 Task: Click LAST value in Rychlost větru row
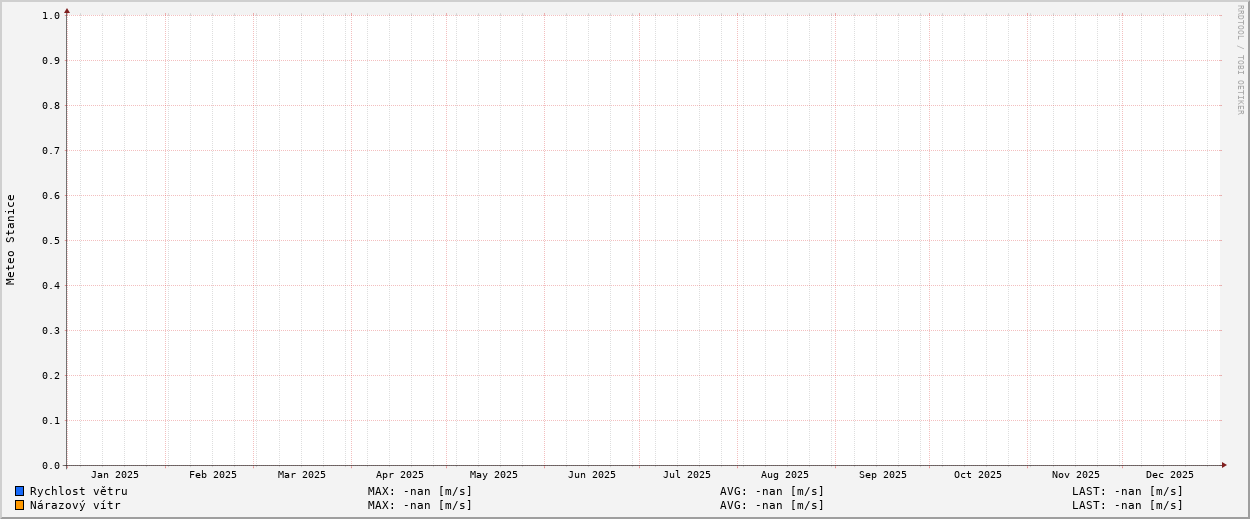[x=1127, y=491]
